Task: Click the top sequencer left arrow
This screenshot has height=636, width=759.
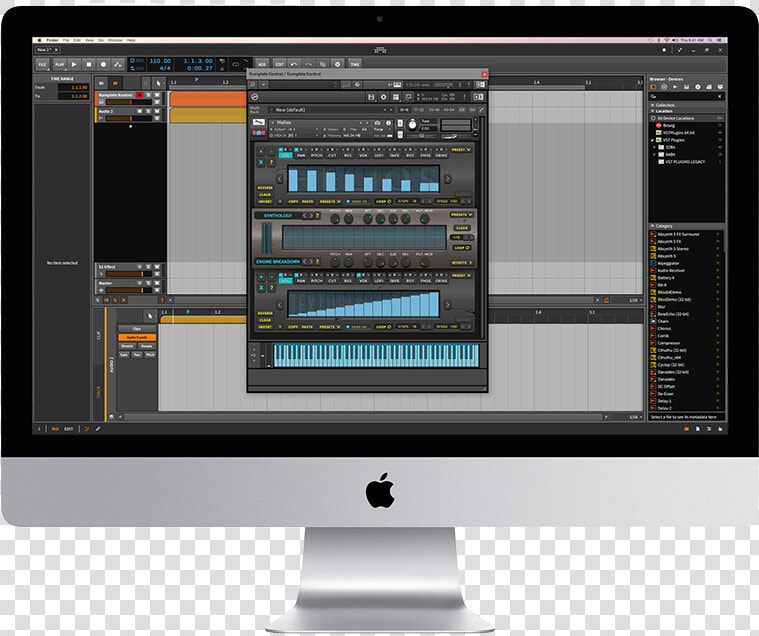Action: pos(279,179)
